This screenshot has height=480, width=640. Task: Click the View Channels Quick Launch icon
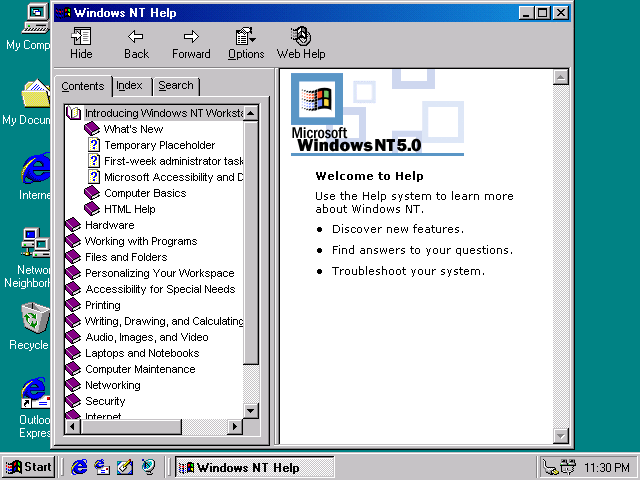pos(148,467)
